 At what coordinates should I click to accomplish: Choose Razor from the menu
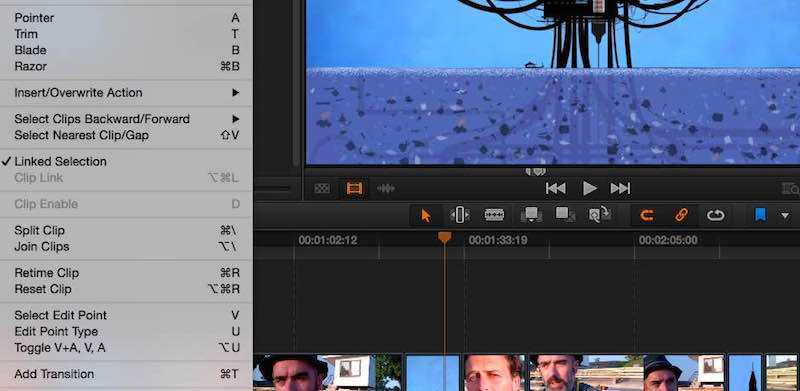coord(126,66)
